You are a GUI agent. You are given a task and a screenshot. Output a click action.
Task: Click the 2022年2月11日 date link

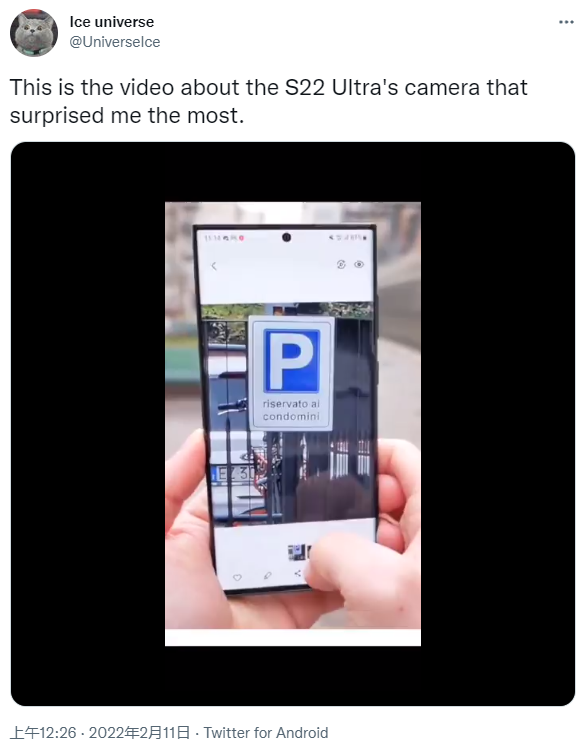point(139,733)
